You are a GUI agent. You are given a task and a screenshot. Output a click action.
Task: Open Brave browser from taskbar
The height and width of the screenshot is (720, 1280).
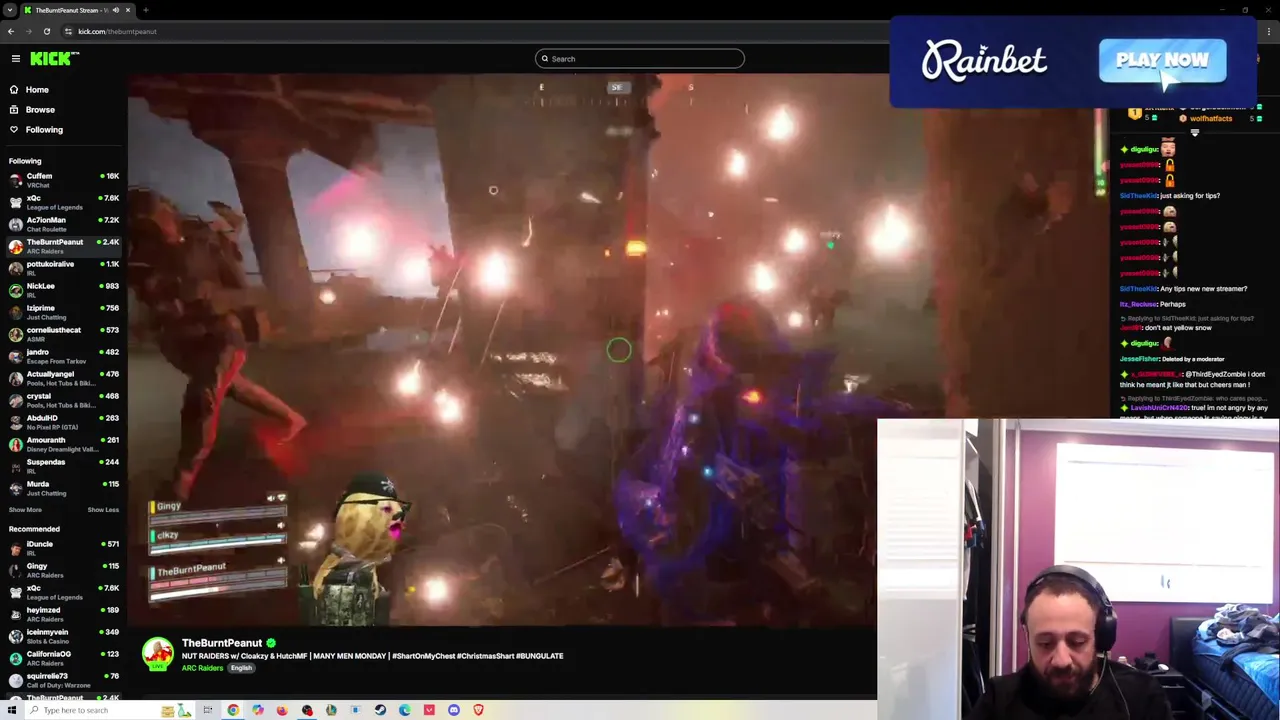tap(478, 710)
